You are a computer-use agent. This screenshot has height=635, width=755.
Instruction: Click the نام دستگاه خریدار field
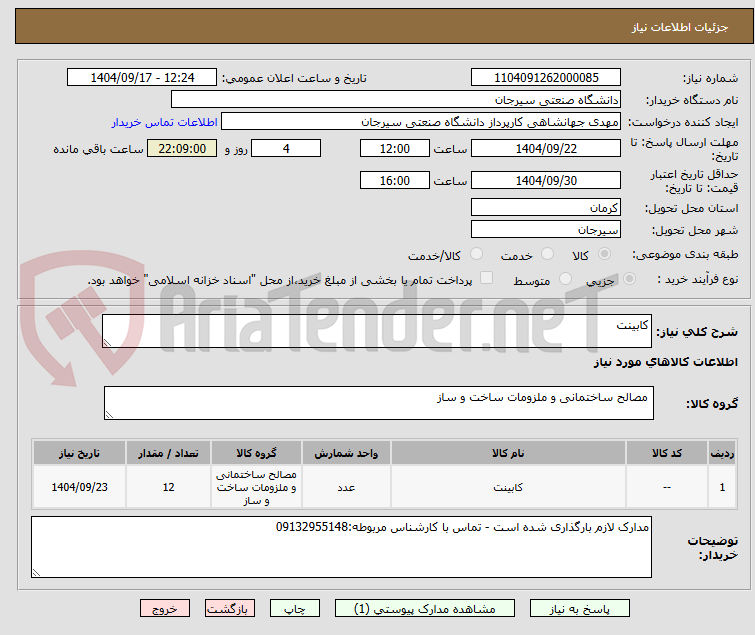tap(395, 100)
